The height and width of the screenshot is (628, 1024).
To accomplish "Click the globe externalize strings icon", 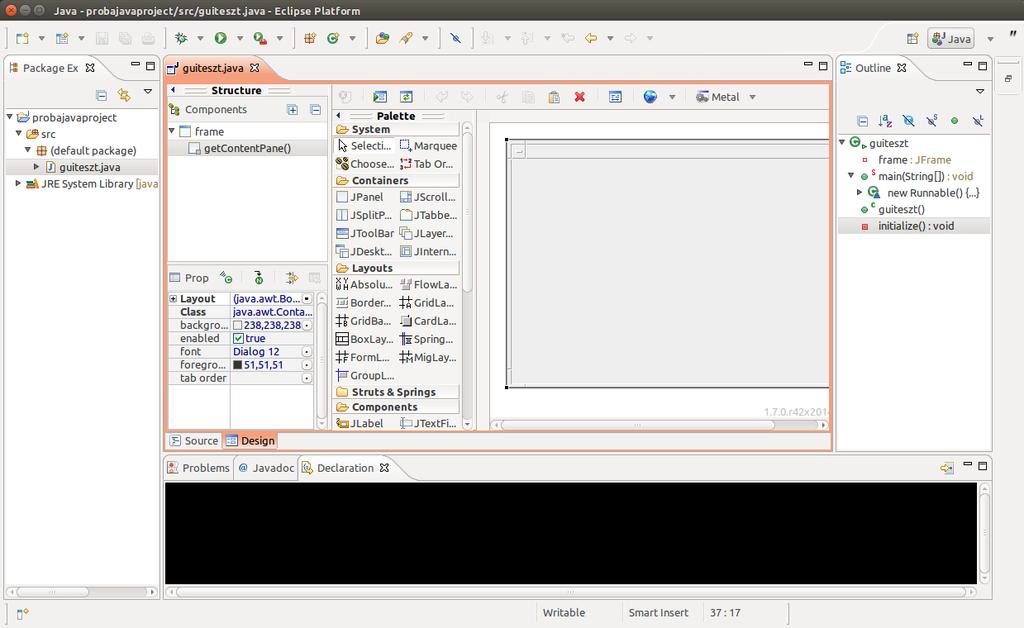I will pos(650,97).
